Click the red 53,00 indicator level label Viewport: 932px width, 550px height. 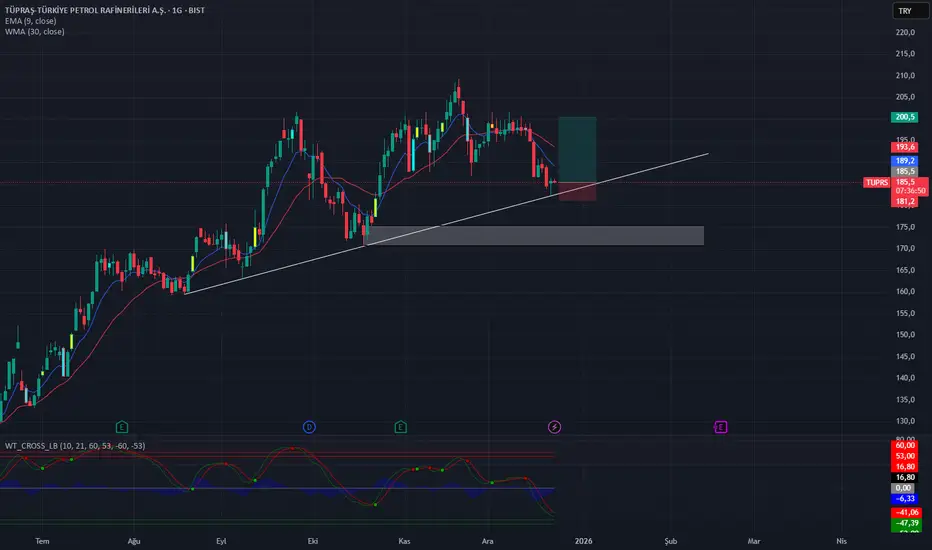(x=905, y=456)
